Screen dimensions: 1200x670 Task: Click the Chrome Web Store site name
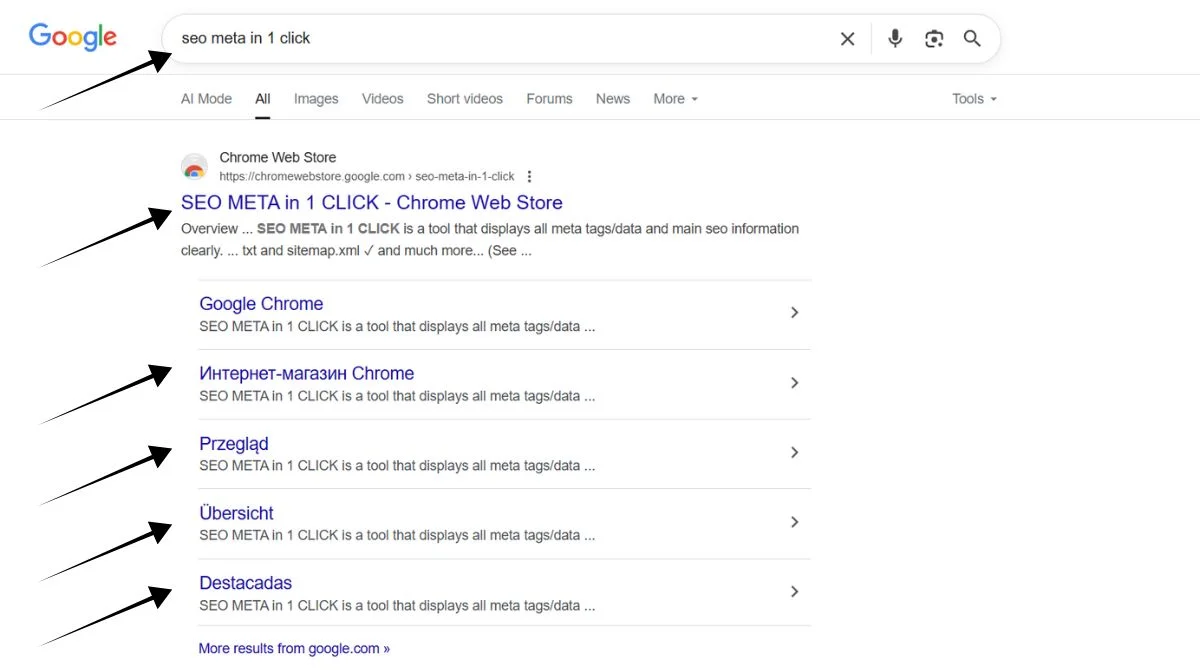click(278, 158)
